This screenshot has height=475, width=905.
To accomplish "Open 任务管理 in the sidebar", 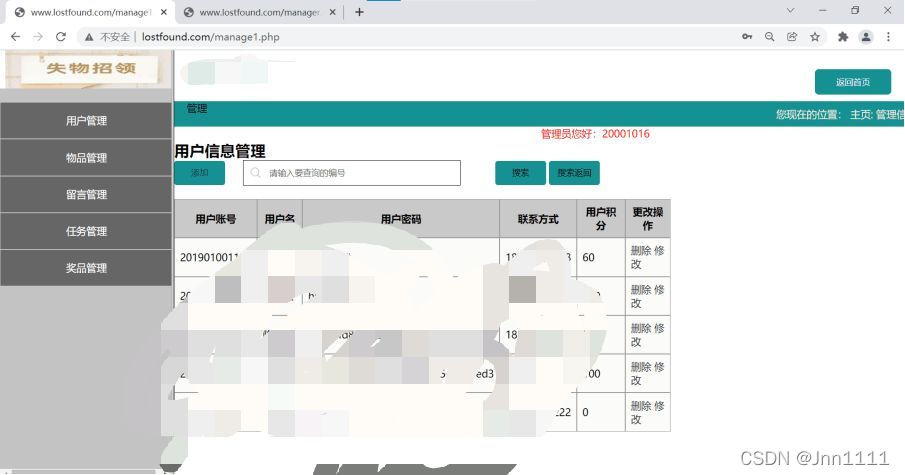I will click(x=86, y=231).
